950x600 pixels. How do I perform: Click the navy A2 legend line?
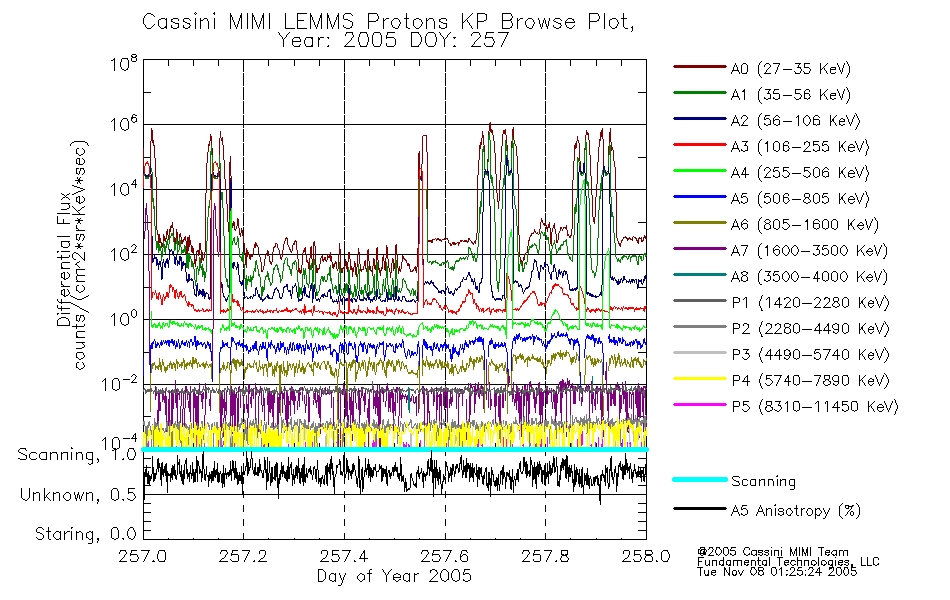699,119
